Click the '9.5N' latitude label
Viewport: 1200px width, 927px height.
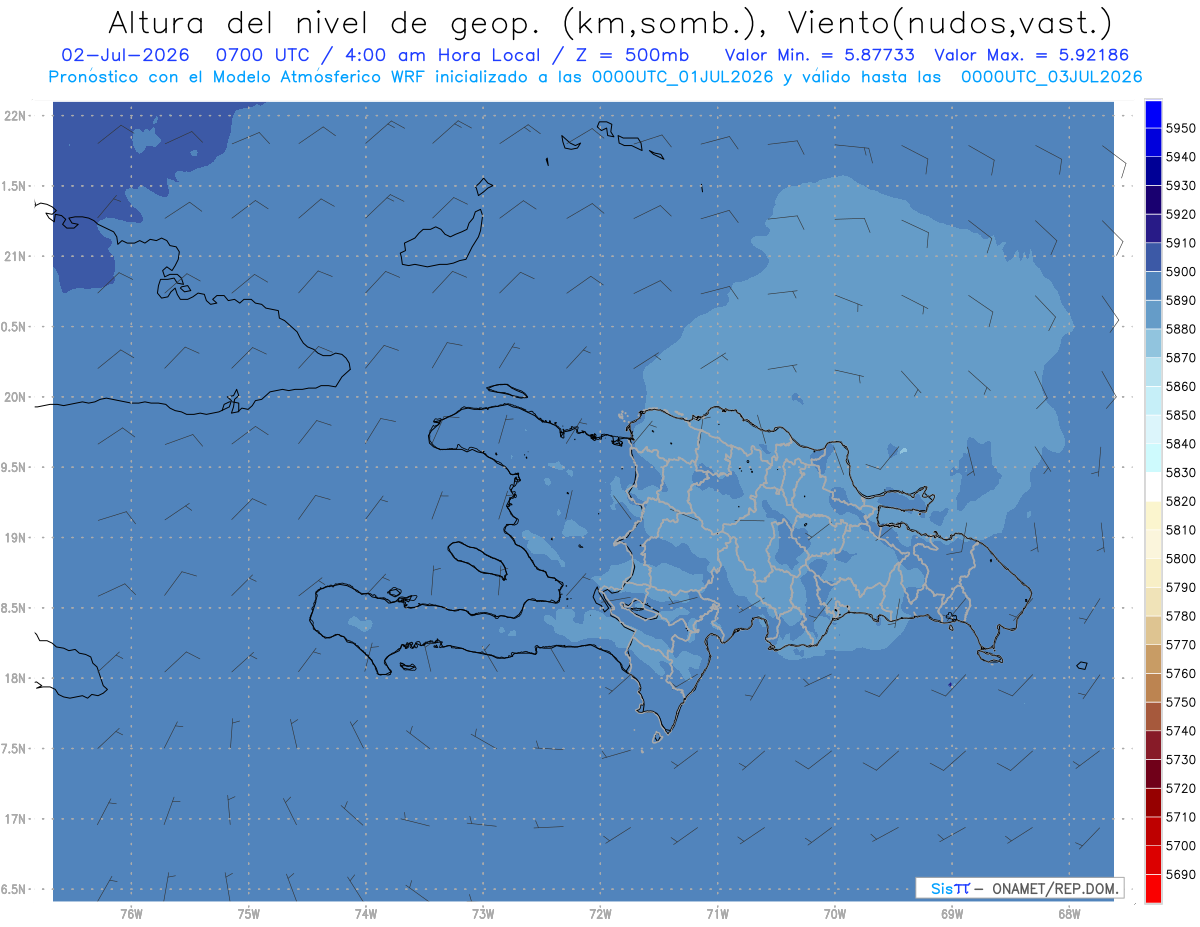15,468
